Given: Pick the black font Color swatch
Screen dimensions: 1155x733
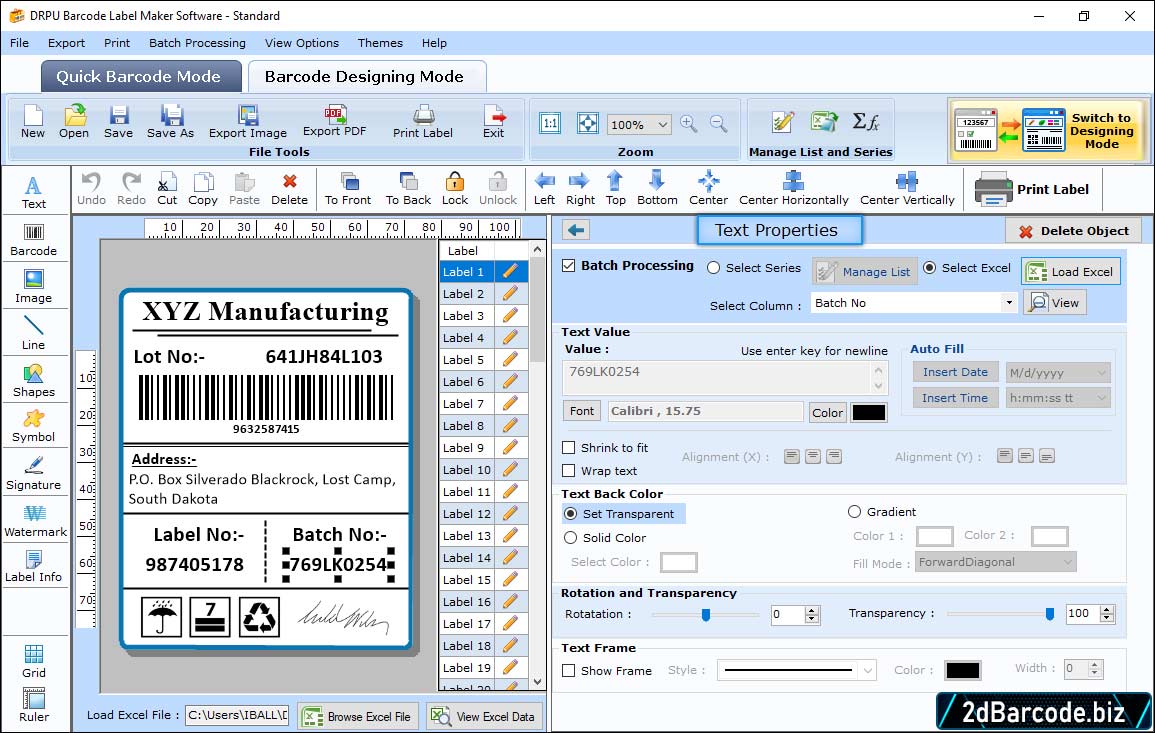Looking at the screenshot, I should click(868, 412).
